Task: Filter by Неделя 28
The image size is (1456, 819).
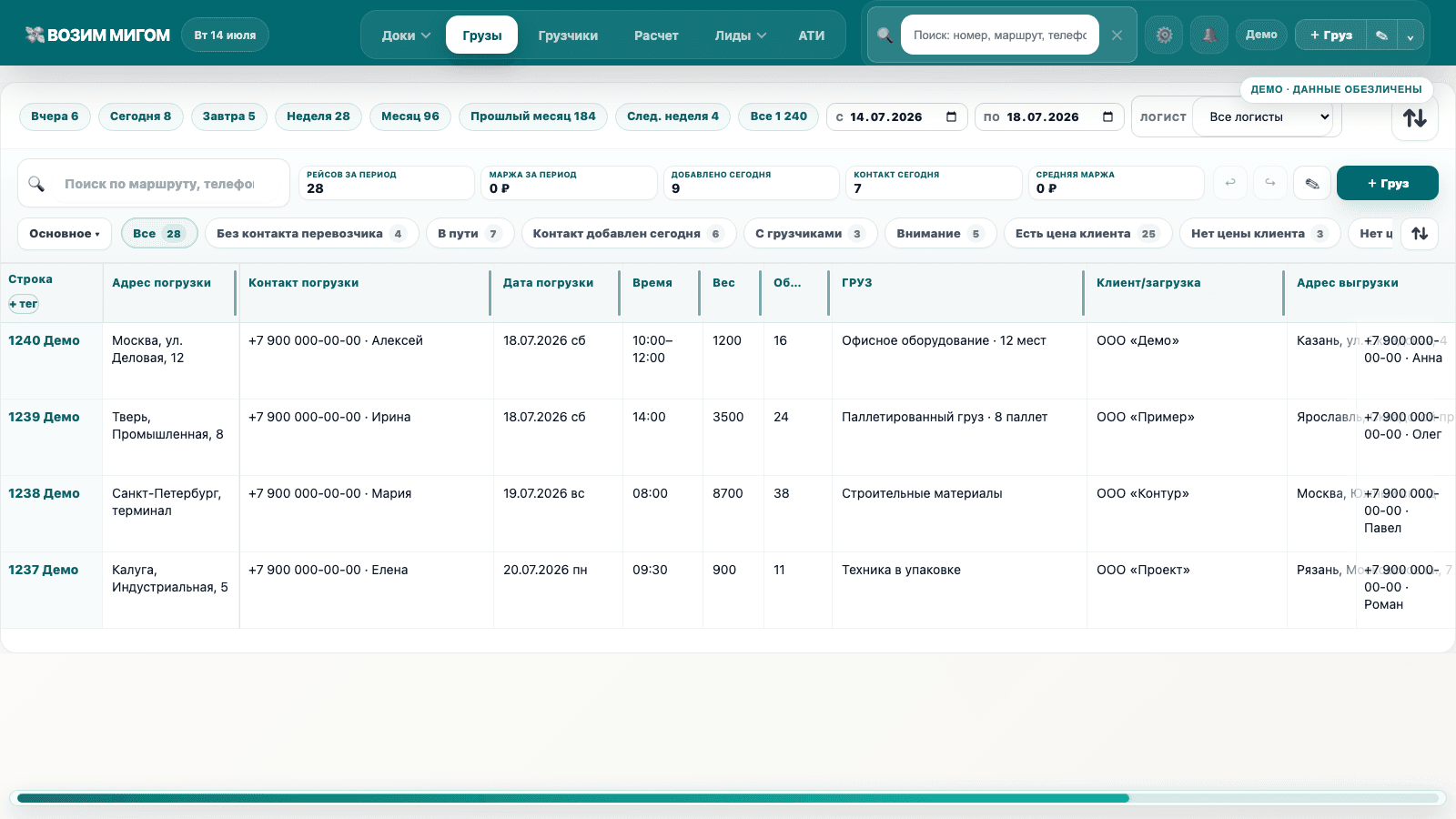Action: (318, 116)
